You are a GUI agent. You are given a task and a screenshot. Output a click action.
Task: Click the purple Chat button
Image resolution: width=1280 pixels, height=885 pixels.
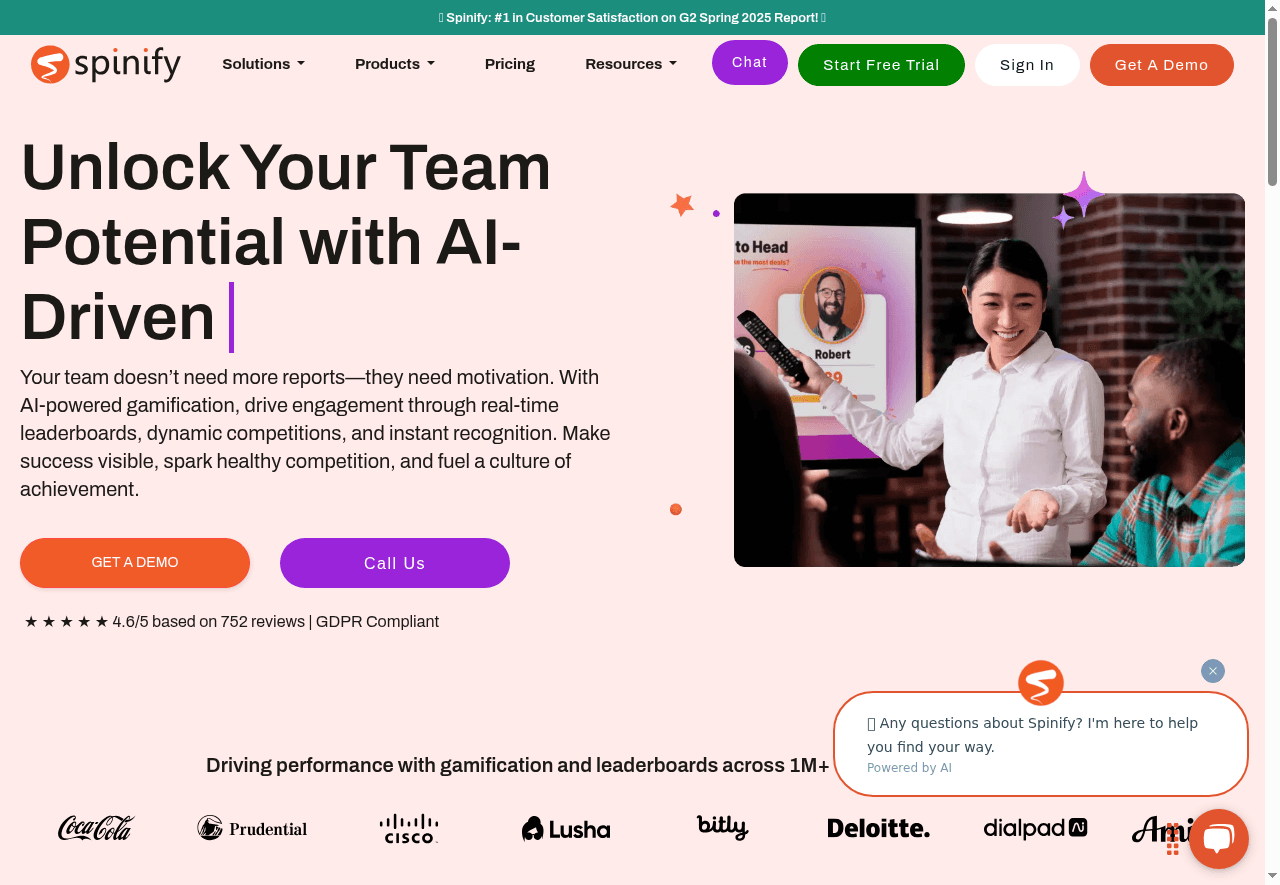point(750,62)
